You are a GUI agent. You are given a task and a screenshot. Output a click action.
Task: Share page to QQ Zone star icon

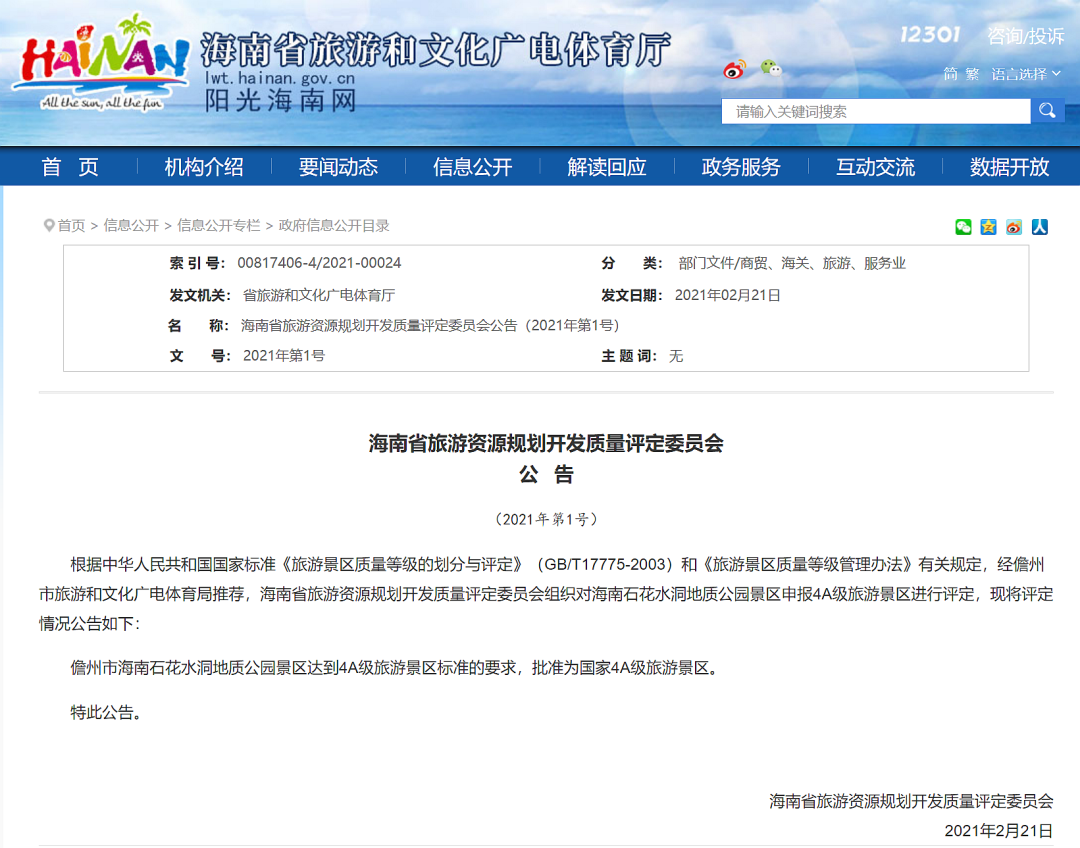pos(988,227)
